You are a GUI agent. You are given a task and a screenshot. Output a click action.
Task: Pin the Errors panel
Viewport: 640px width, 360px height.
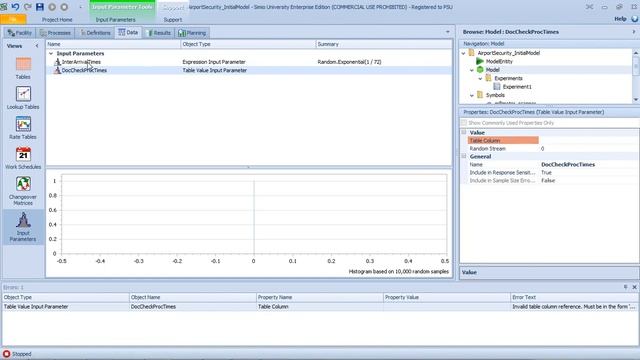[x=626, y=287]
